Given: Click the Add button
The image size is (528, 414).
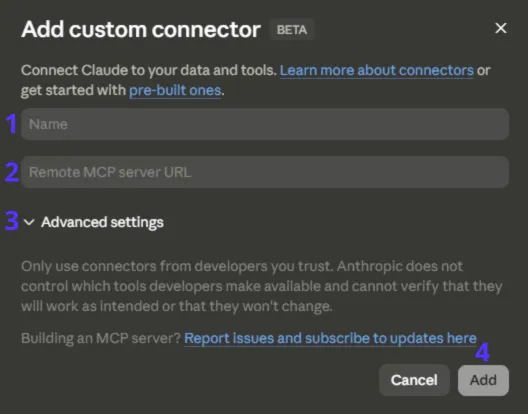Looking at the screenshot, I should pos(483,380).
